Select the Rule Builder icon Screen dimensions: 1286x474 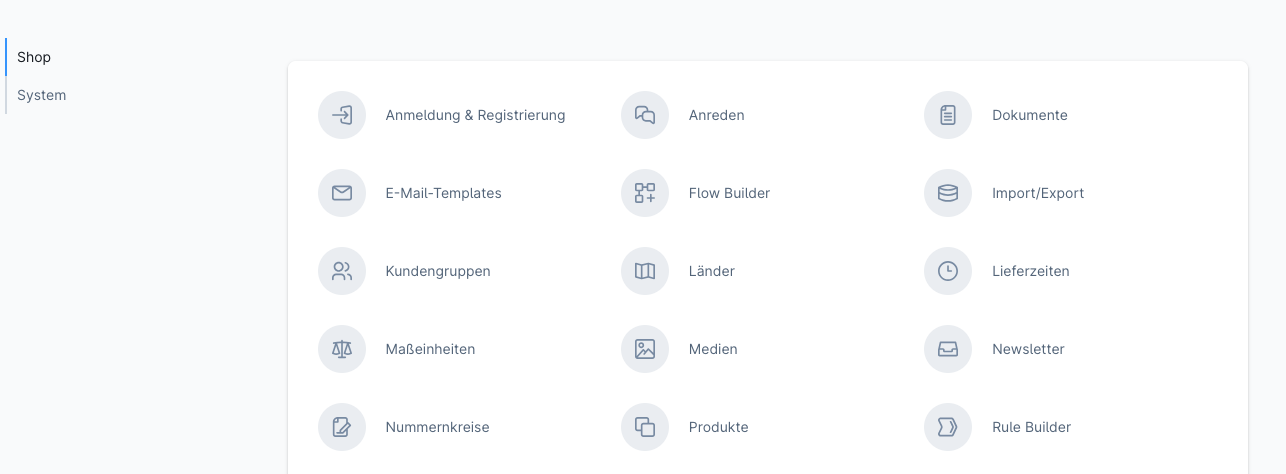[x=948, y=427]
